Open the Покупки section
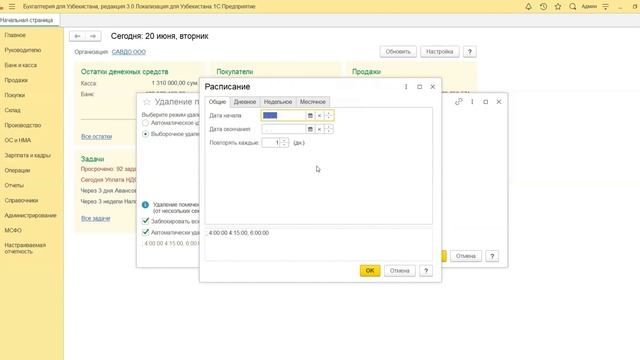This screenshot has height=360, width=640. 15,95
